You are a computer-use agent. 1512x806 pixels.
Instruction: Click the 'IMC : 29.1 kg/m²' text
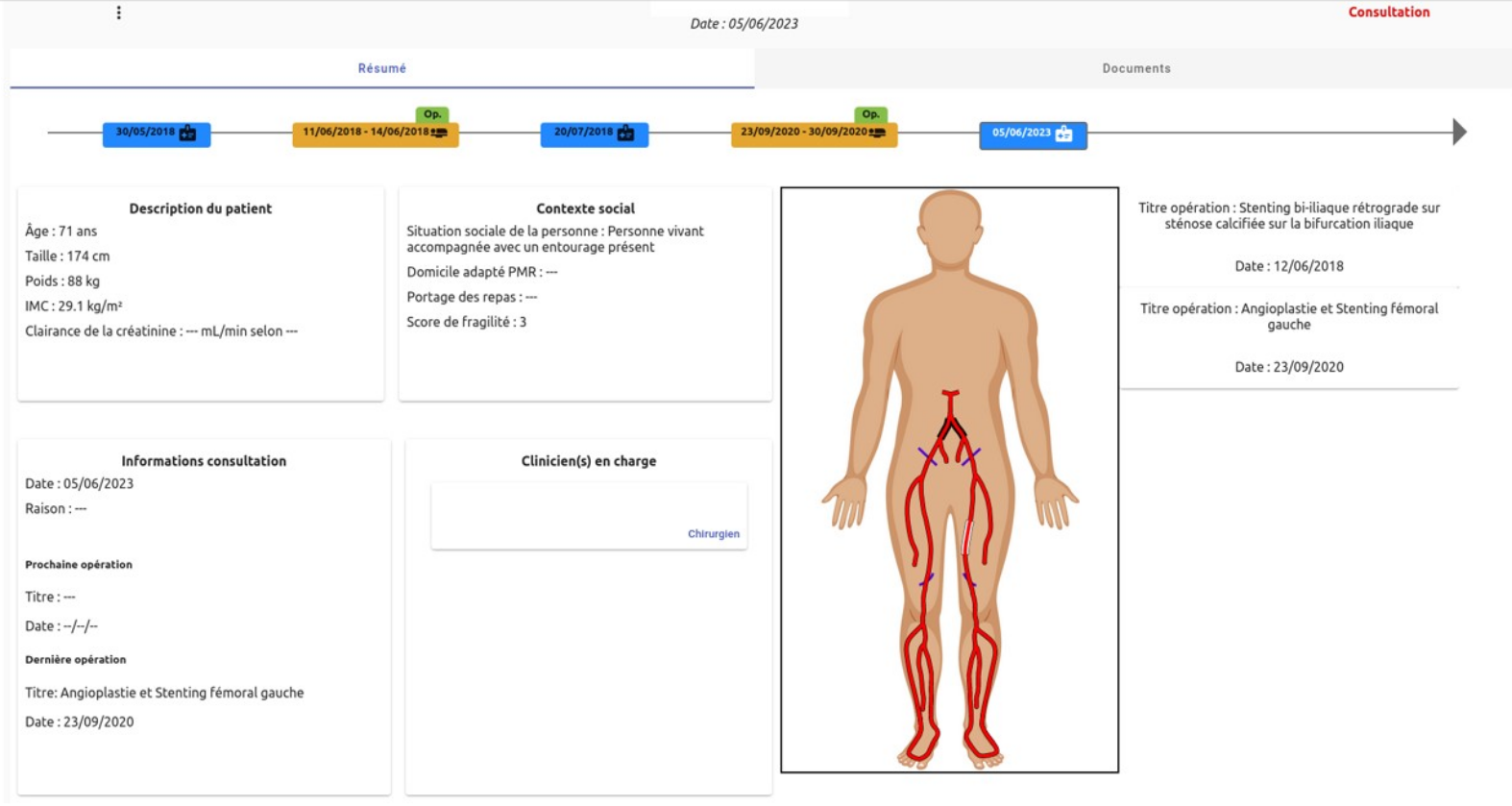click(74, 306)
